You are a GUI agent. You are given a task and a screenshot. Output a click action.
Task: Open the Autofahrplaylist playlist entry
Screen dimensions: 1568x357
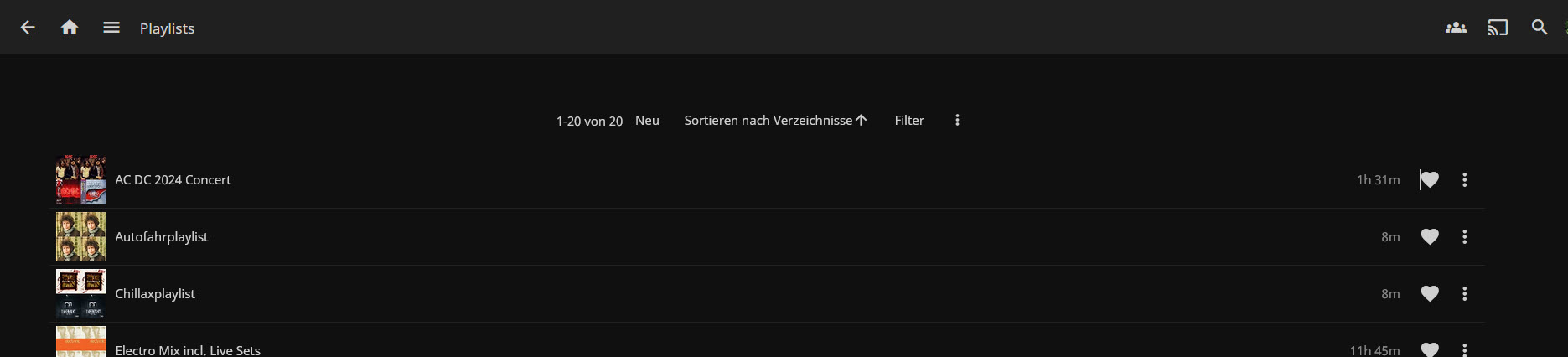[162, 237]
